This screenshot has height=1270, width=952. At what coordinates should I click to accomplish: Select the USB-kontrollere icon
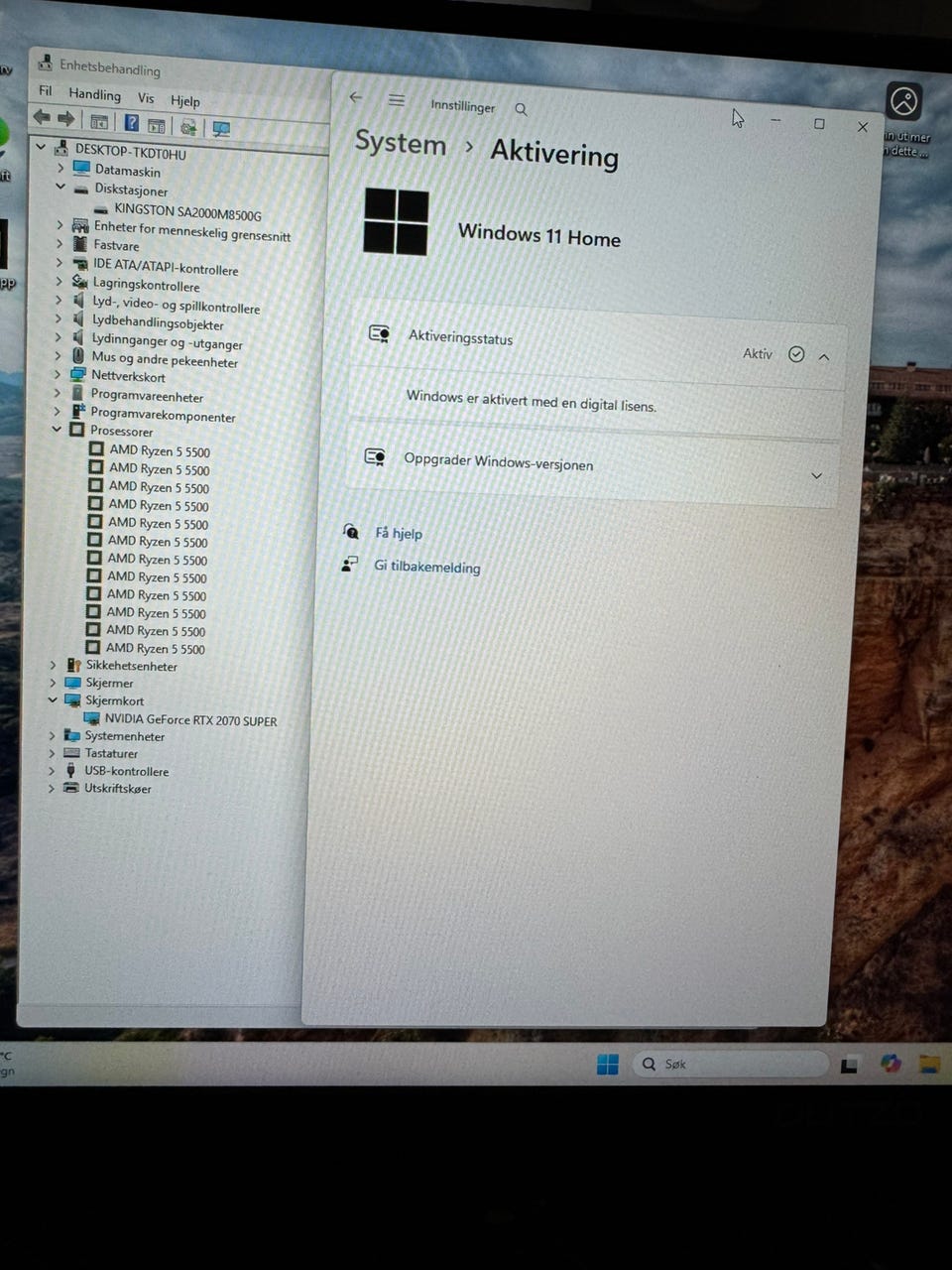(x=70, y=770)
